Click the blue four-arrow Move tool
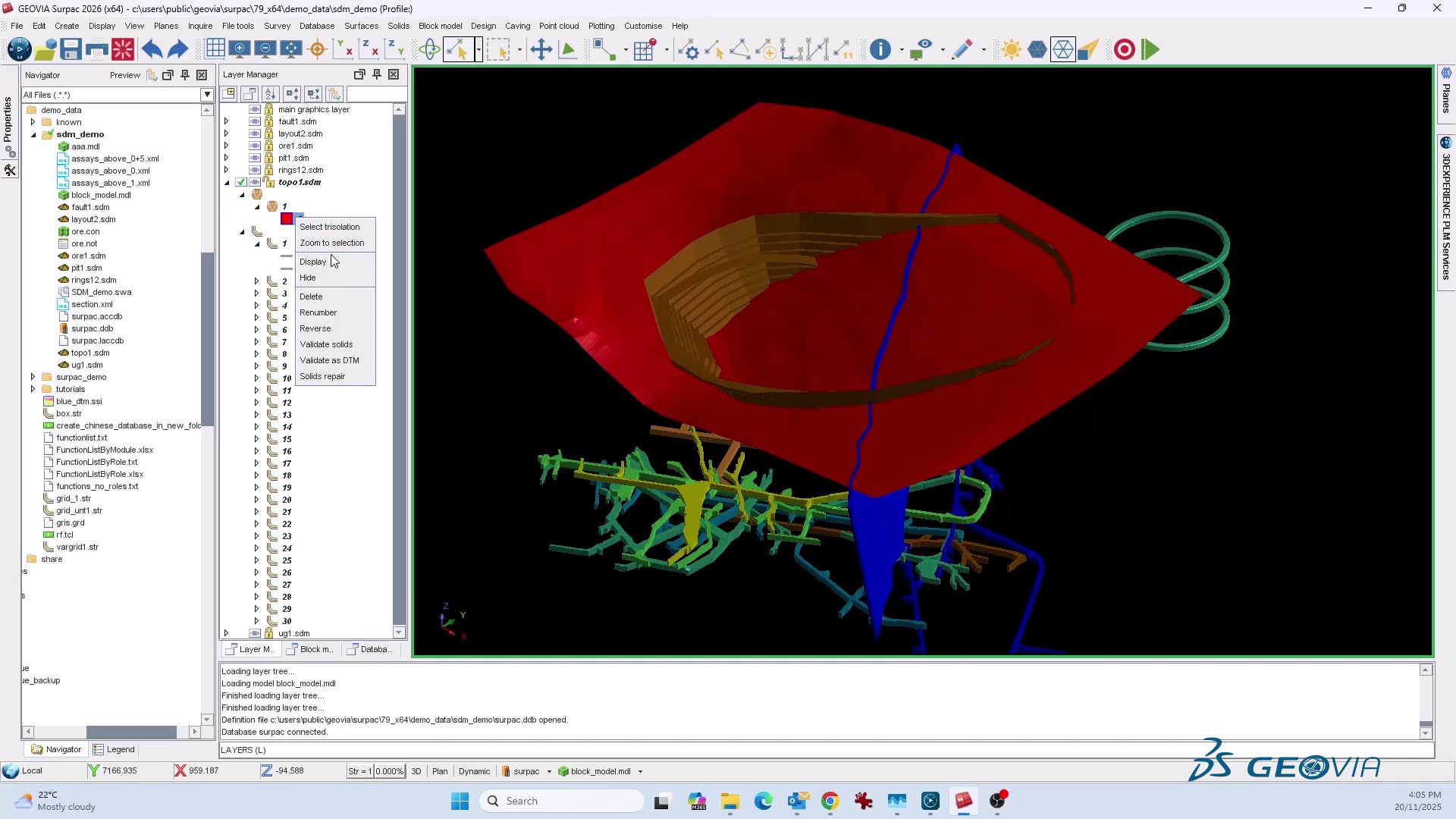 point(541,50)
